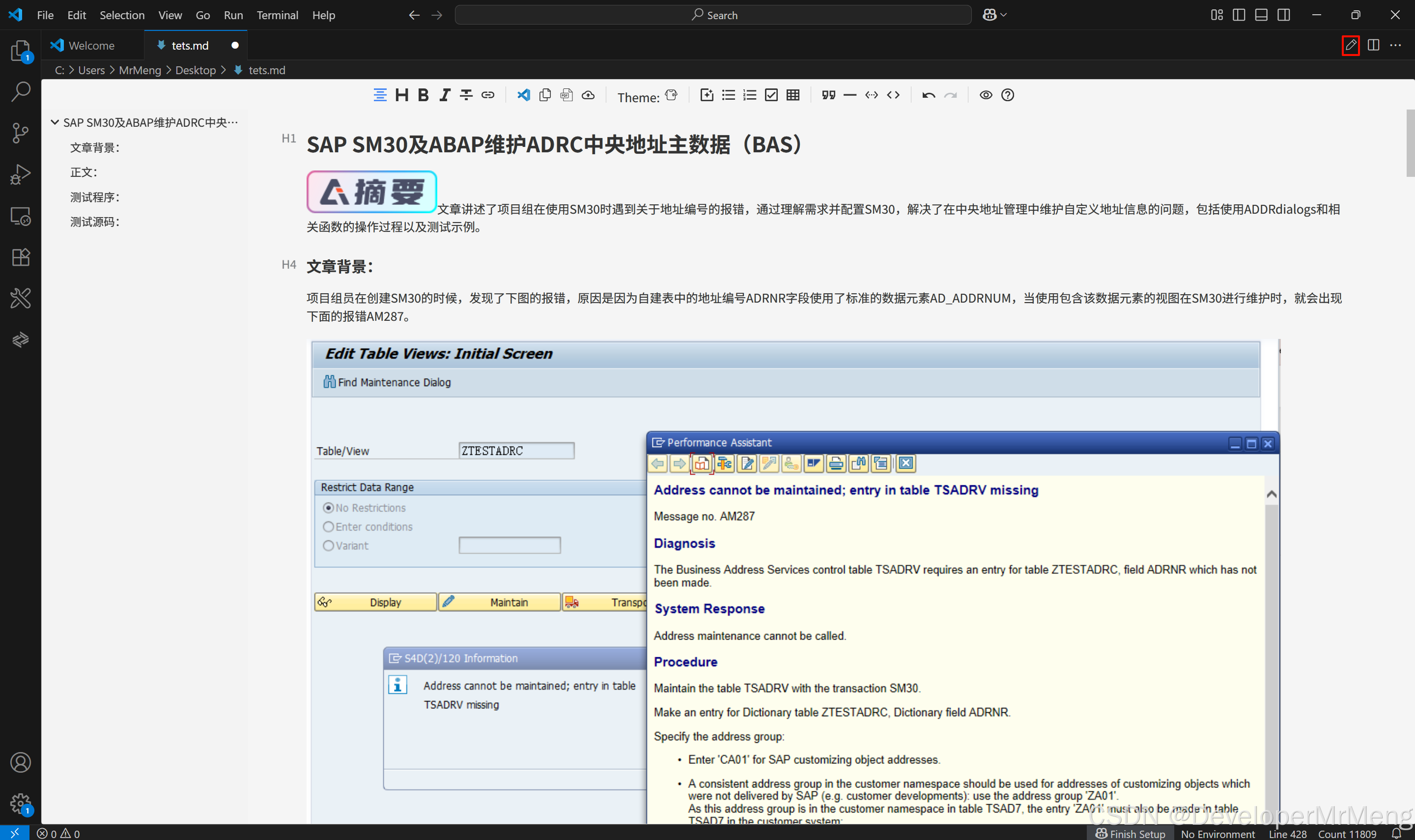The width and height of the screenshot is (1415, 840).
Task: Insert a hyperlink from editor toolbar
Action: [488, 95]
